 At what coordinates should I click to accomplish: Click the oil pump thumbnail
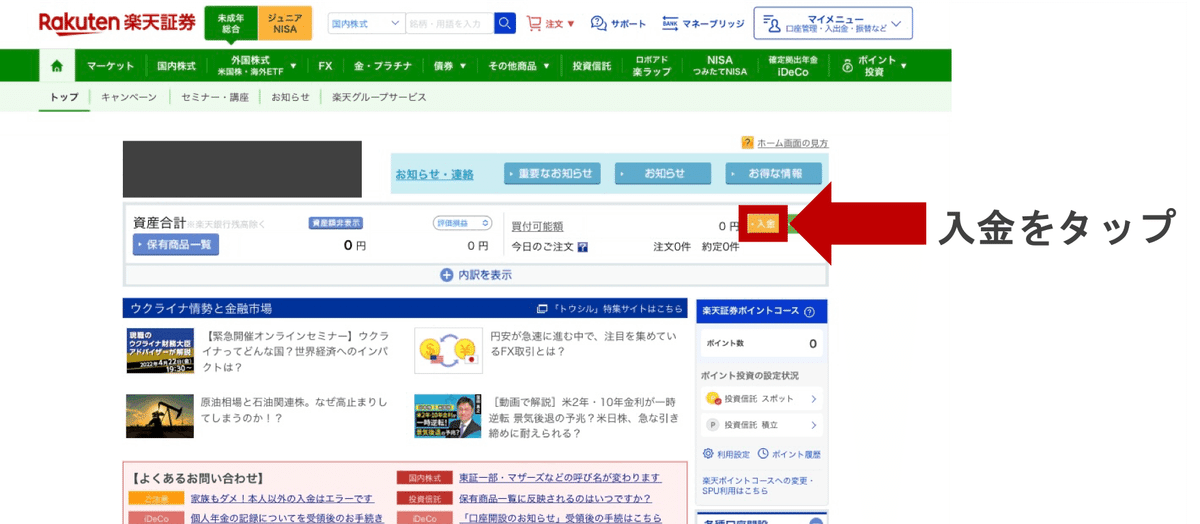click(x=160, y=416)
